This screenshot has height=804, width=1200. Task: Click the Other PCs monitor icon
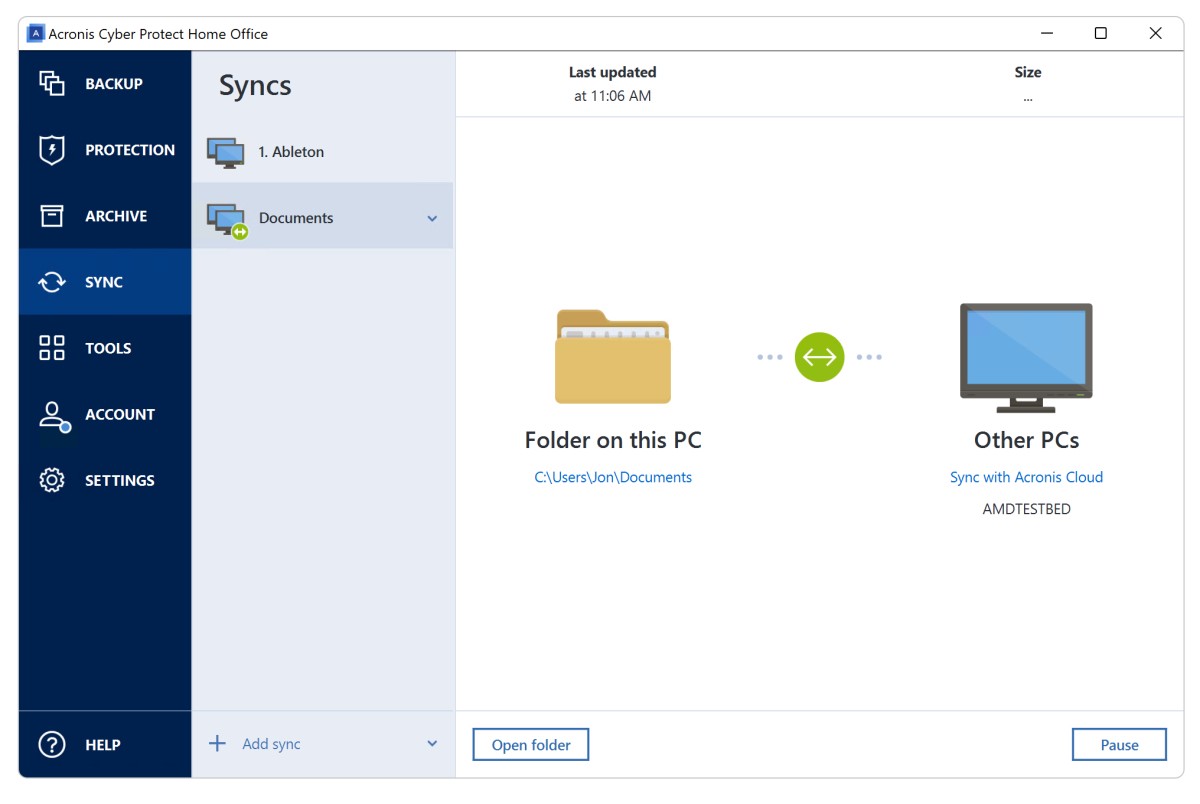click(1026, 357)
